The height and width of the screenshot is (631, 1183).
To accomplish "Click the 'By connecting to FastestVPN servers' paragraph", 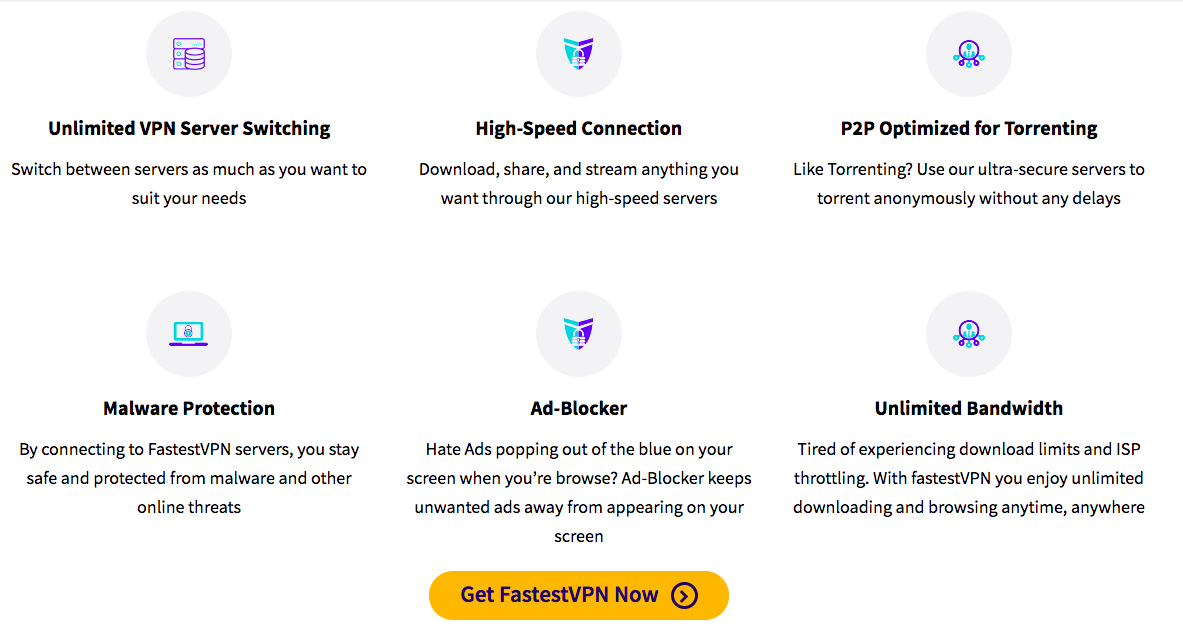I will (x=189, y=478).
